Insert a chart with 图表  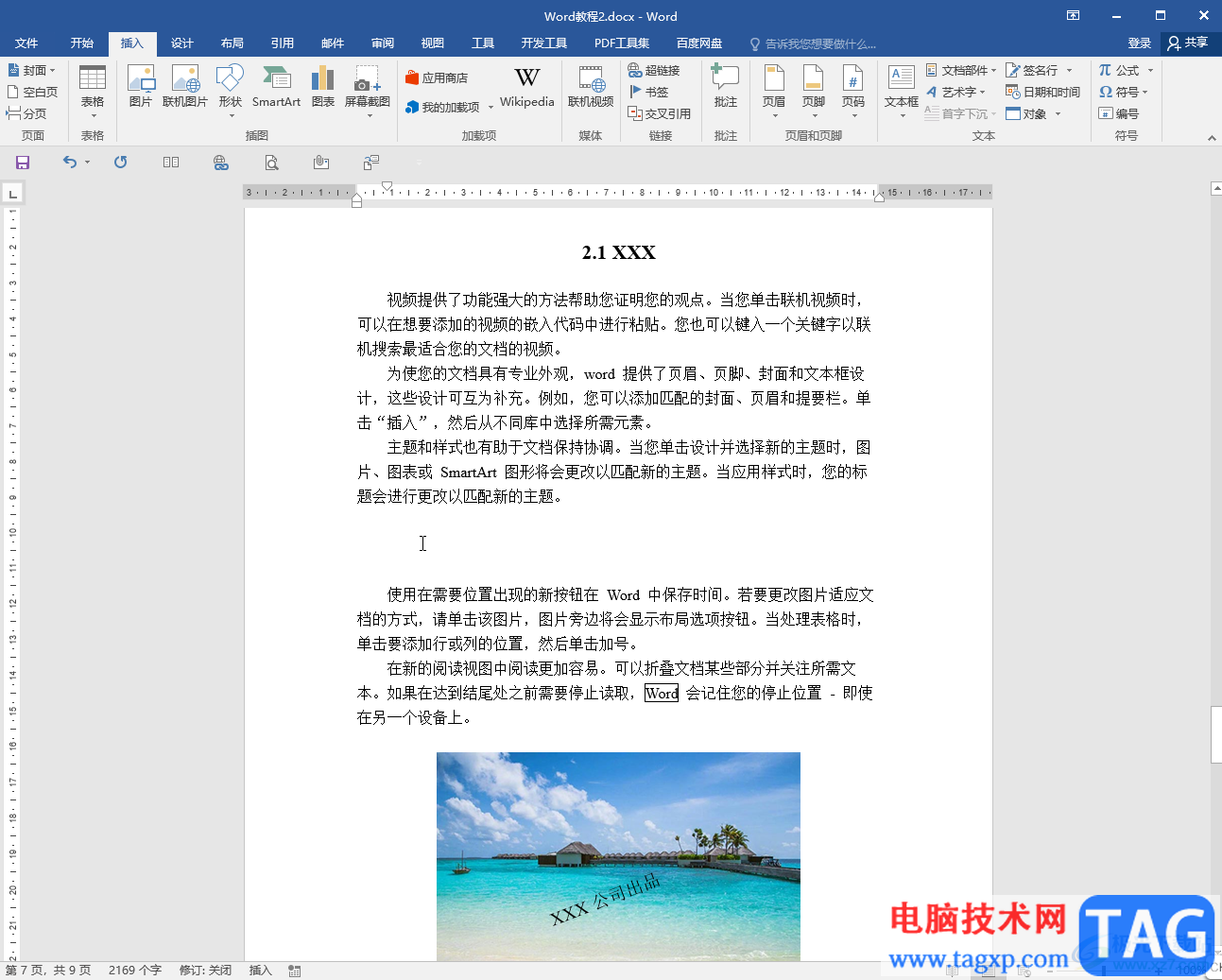click(x=323, y=87)
